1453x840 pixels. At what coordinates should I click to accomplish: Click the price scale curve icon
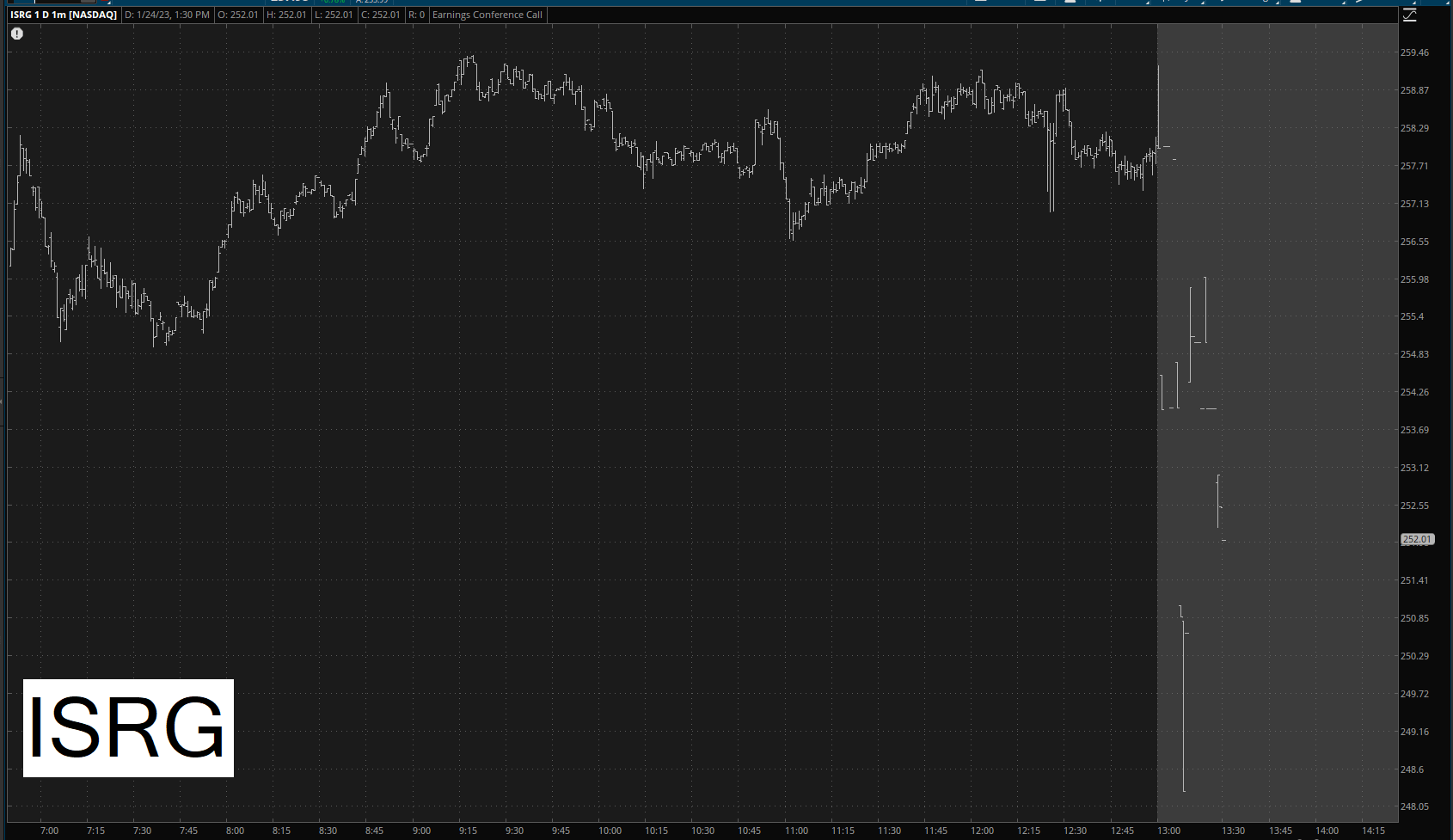click(x=1409, y=15)
